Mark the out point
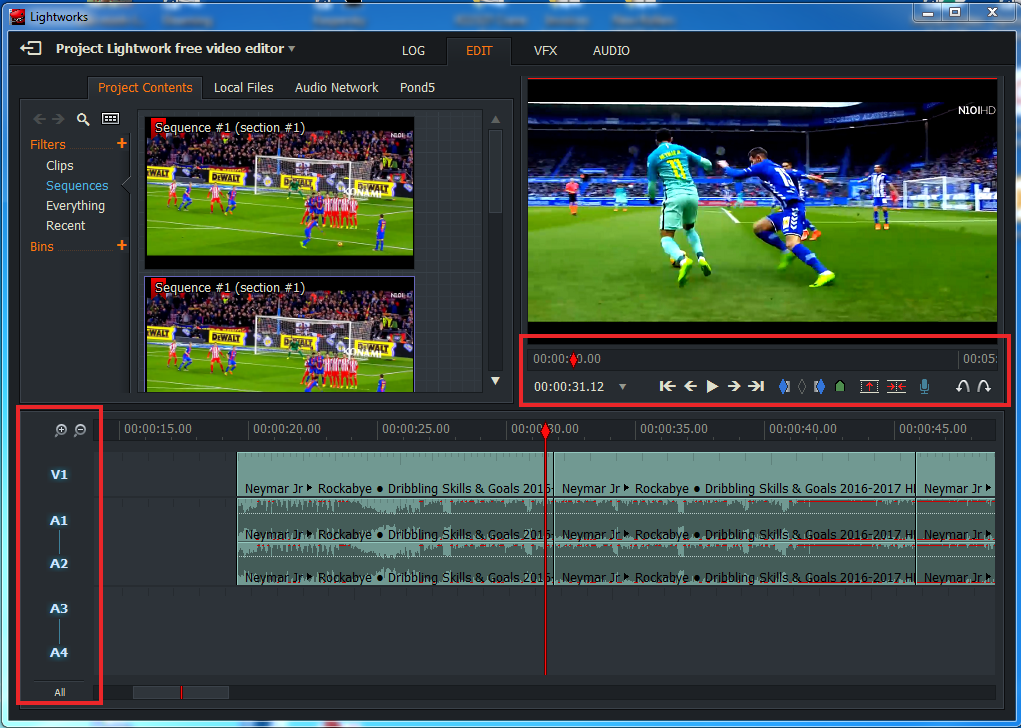The image size is (1021, 728). click(819, 387)
